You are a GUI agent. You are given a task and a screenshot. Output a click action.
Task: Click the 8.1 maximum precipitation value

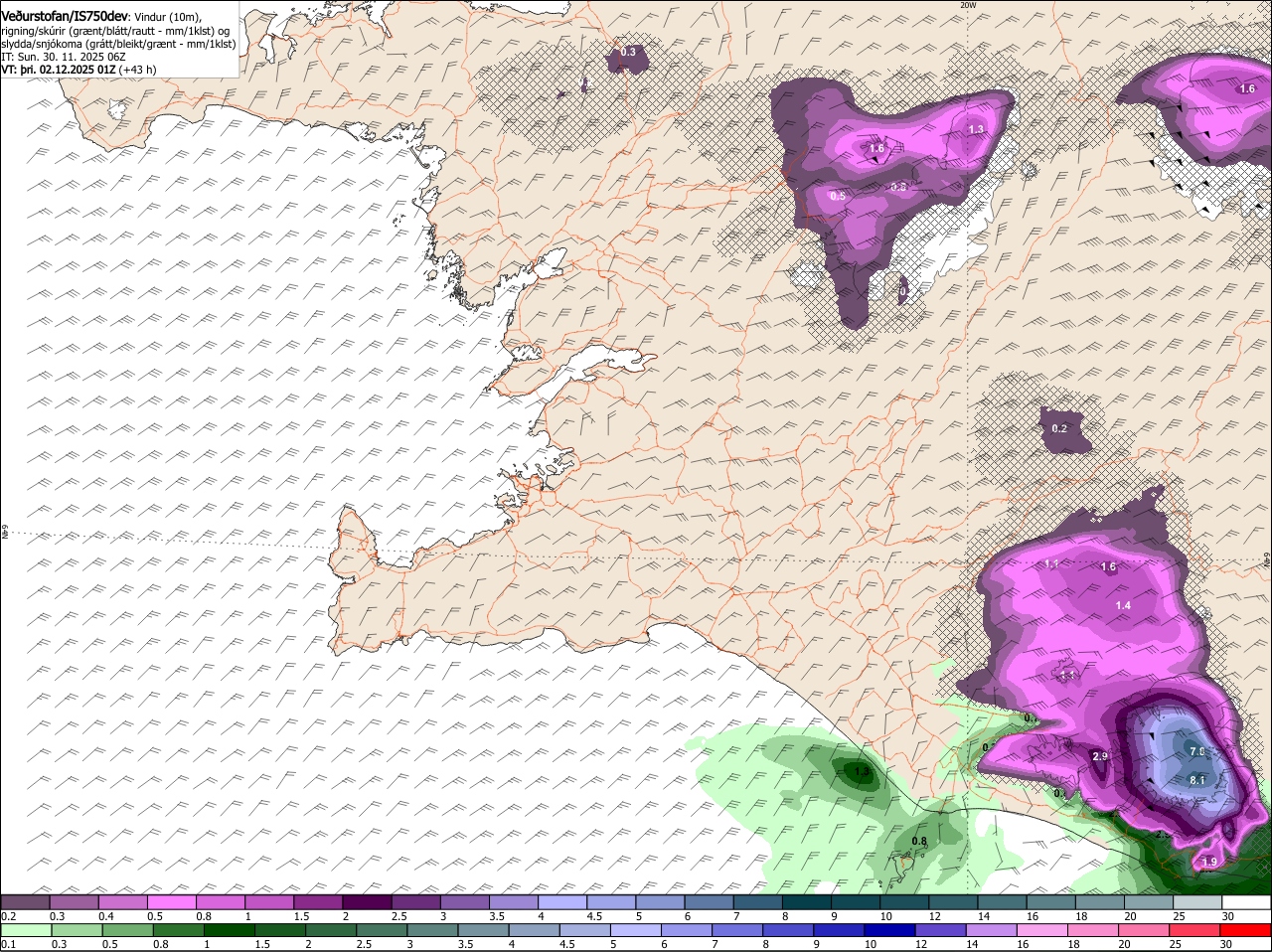point(1196,781)
